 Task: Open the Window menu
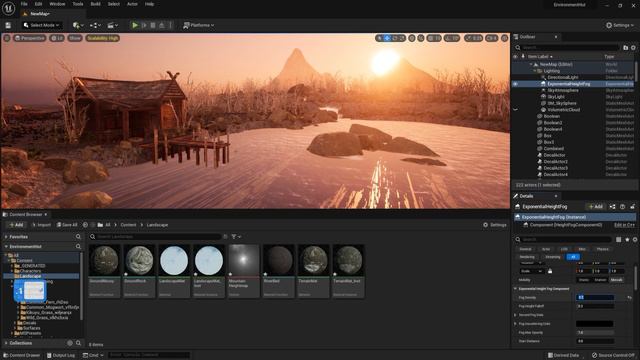(x=57, y=4)
